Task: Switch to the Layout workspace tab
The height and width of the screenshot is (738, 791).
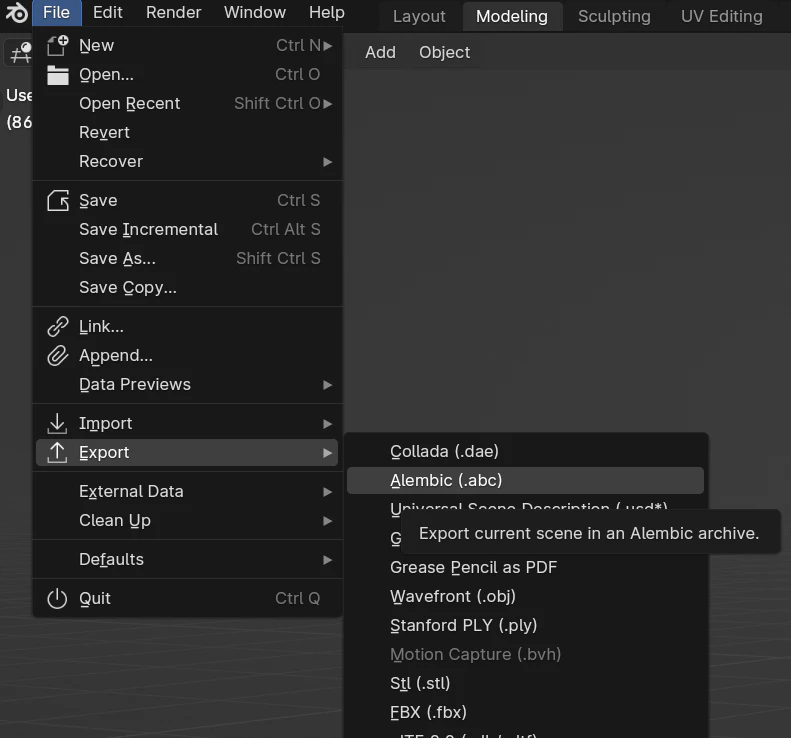Action: pos(419,17)
